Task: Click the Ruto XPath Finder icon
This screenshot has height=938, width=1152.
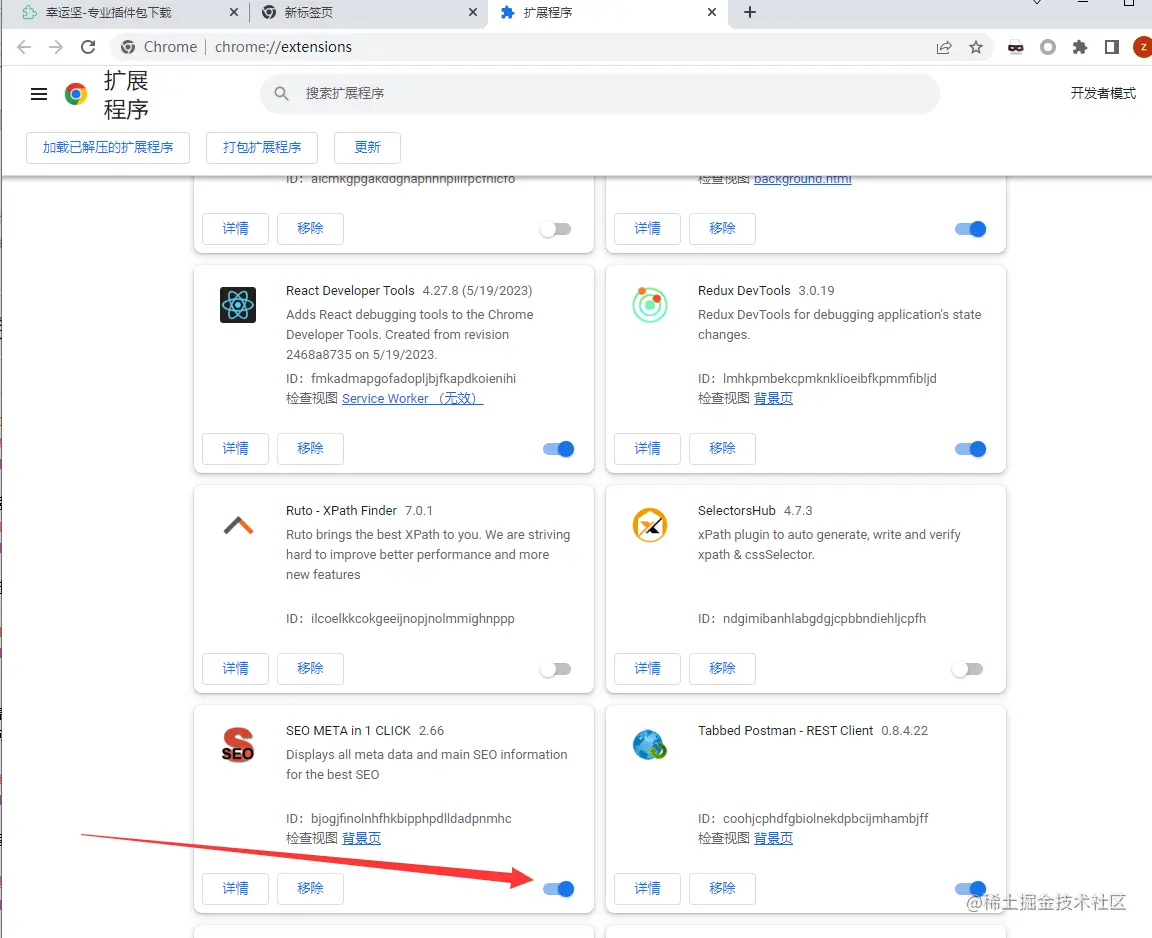Action: pos(238,525)
